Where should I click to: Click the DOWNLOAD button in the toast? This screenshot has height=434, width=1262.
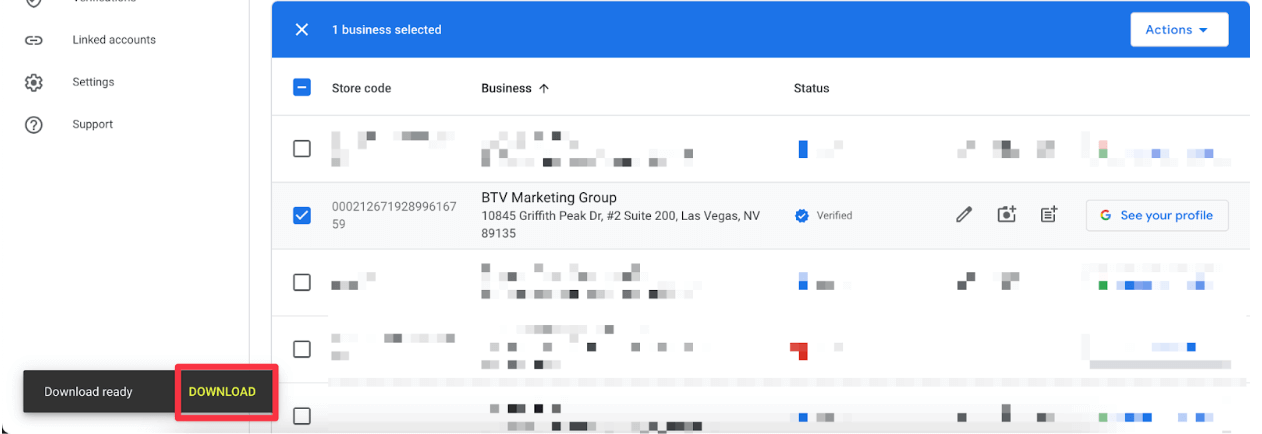click(x=222, y=392)
